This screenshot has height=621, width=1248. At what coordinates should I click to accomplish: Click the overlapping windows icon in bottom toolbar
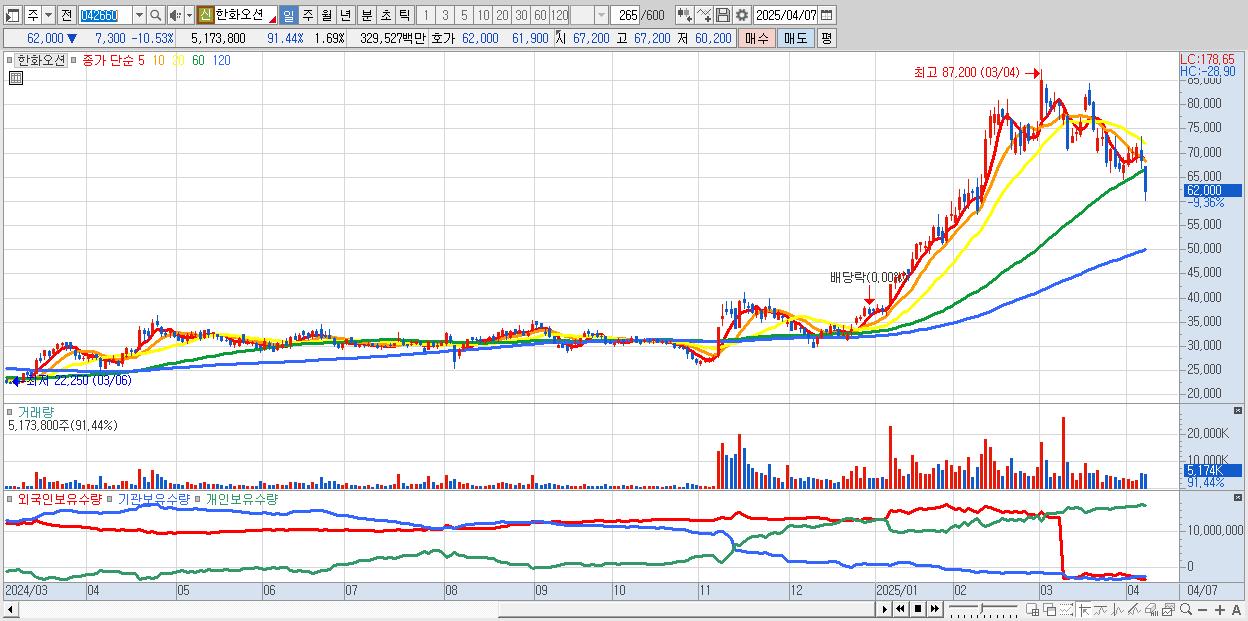tap(1049, 609)
